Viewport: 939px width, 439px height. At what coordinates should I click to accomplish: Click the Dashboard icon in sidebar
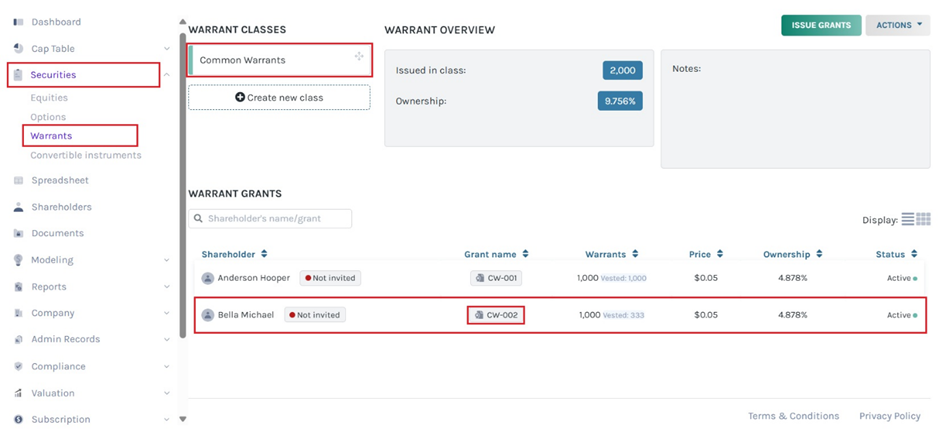[x=18, y=22]
